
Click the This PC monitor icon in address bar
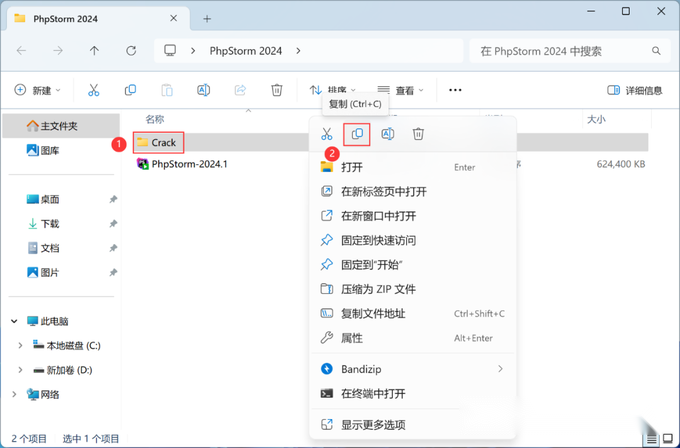point(170,51)
